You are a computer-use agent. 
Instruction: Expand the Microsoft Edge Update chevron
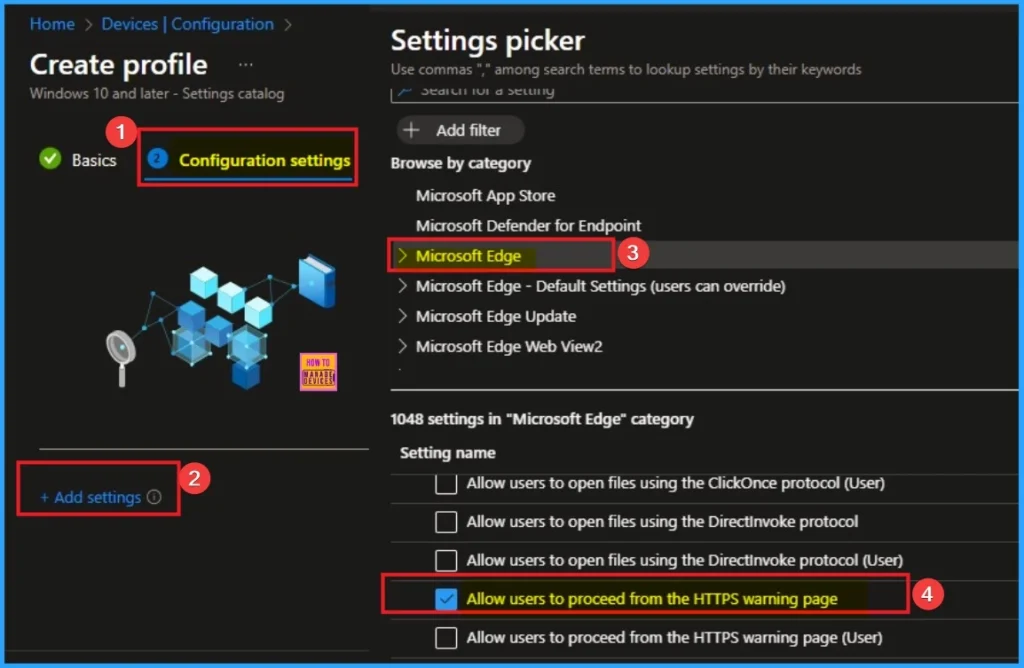point(402,315)
